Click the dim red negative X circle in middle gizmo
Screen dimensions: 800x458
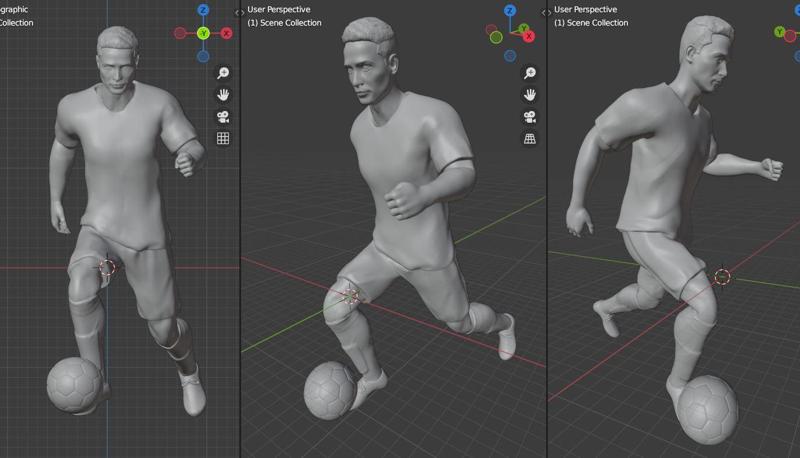click(491, 29)
